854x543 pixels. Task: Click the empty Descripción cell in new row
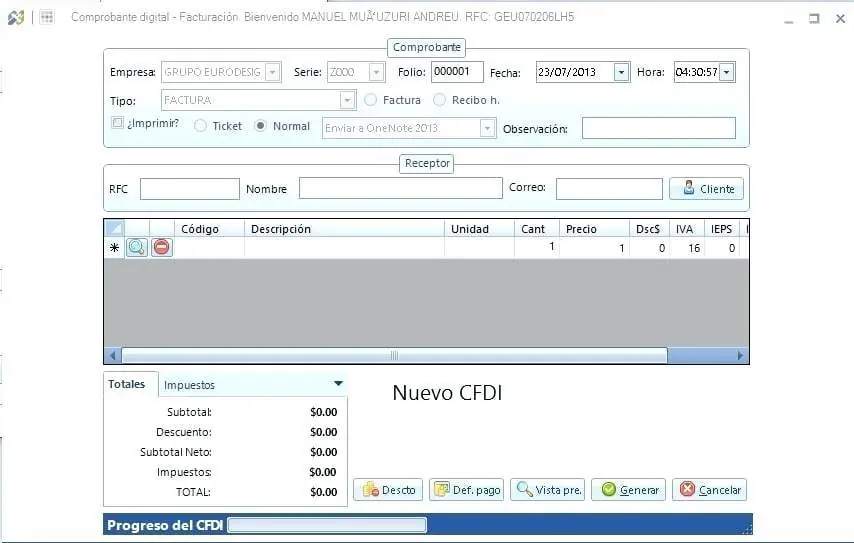pos(344,248)
